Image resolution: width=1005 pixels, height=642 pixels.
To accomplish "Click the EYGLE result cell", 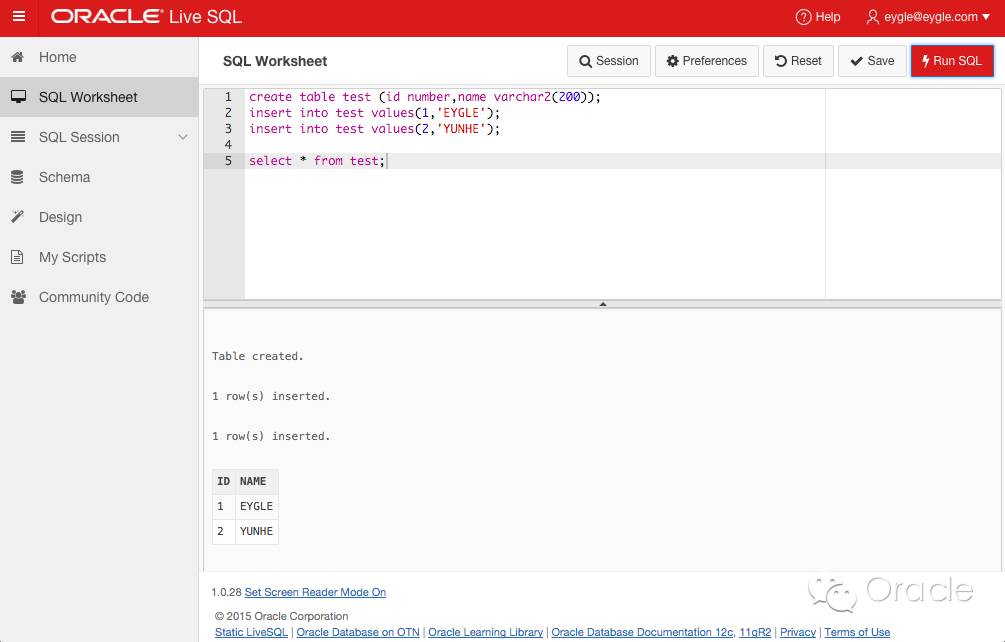I will coord(256,506).
